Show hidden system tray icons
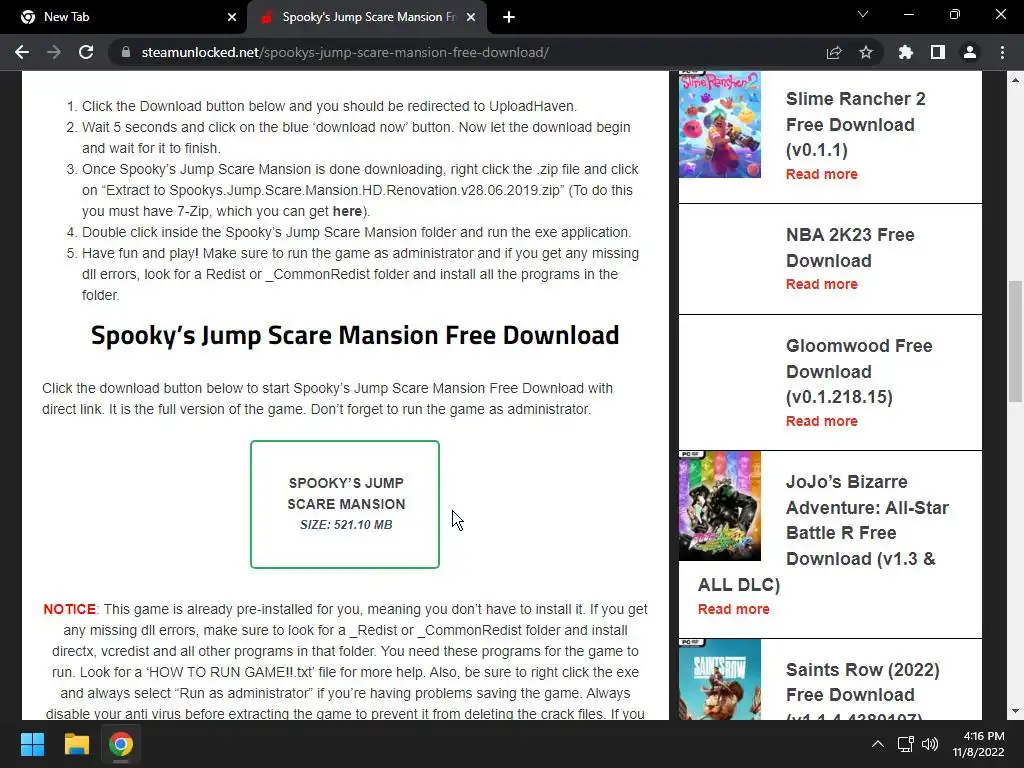Viewport: 1024px width, 768px height. click(878, 744)
